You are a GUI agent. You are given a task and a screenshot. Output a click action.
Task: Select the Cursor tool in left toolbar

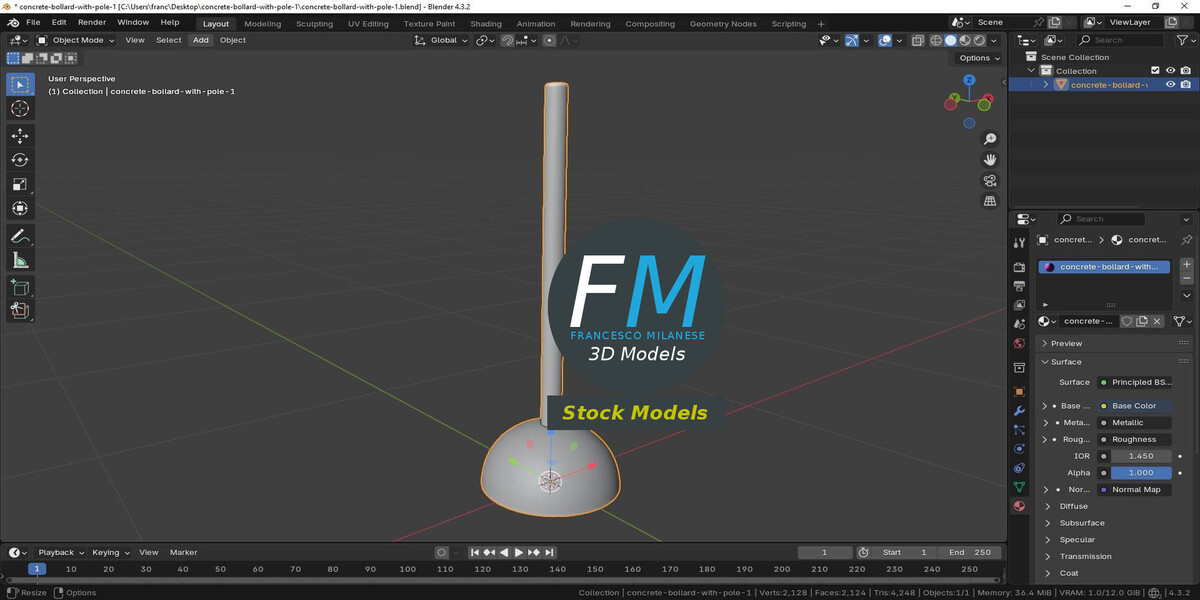tap(20, 109)
